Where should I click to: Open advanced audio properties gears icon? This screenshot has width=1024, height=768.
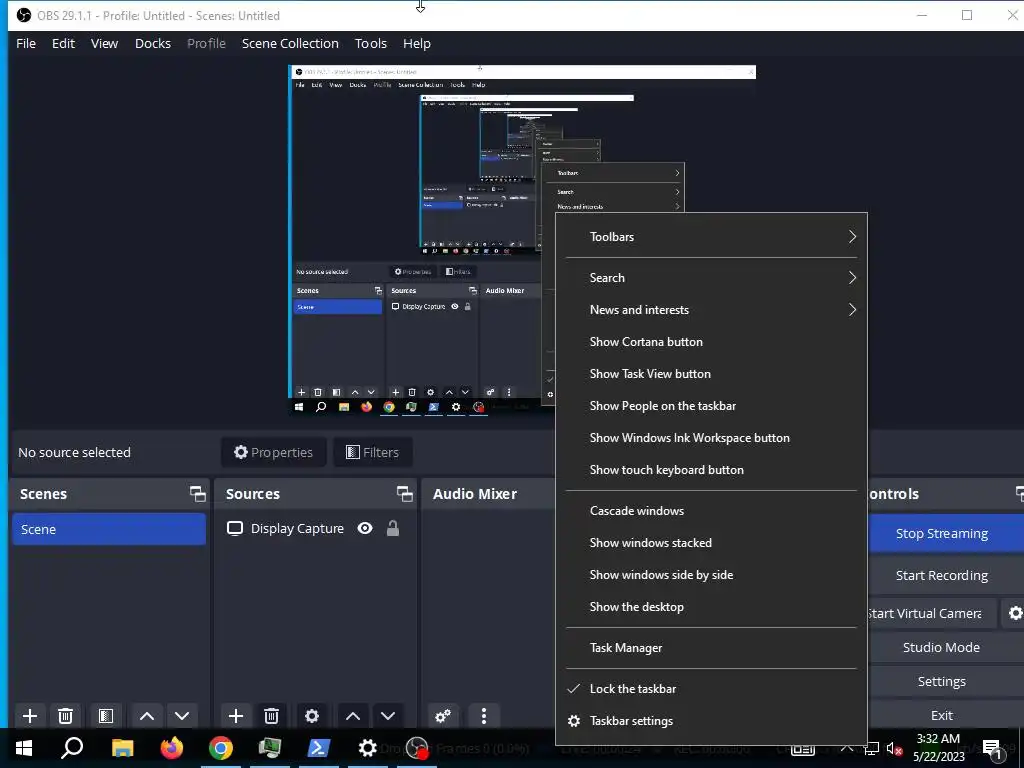tap(443, 716)
